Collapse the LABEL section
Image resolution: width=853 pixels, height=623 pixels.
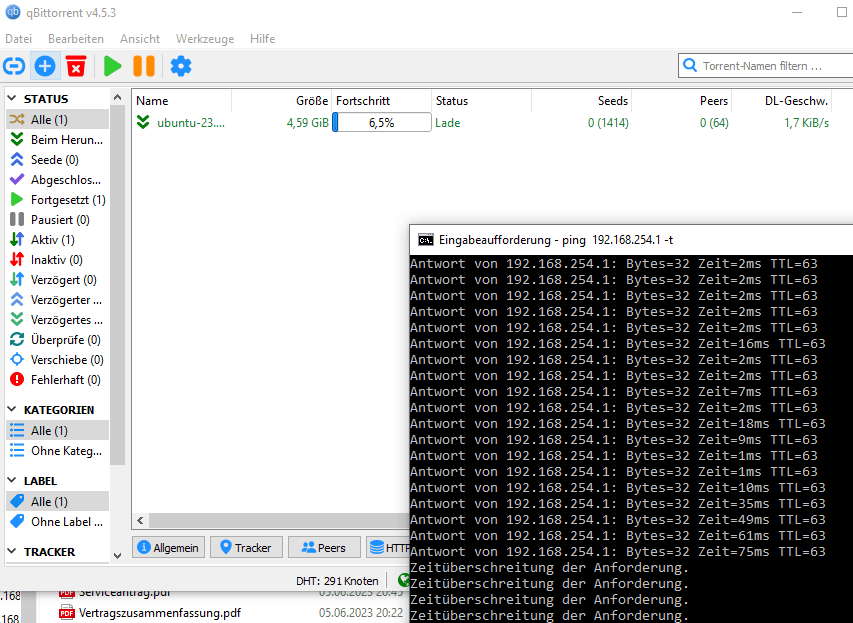[x=13, y=481]
